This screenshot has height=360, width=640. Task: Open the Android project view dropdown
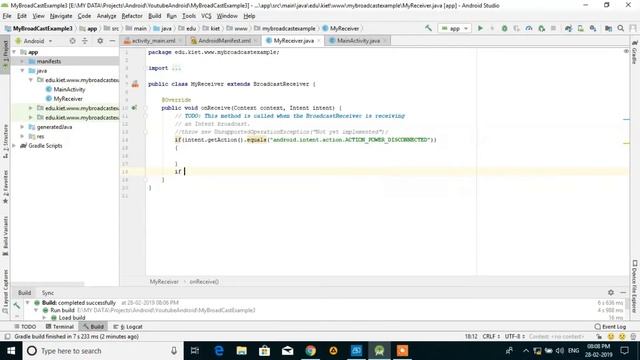point(34,41)
